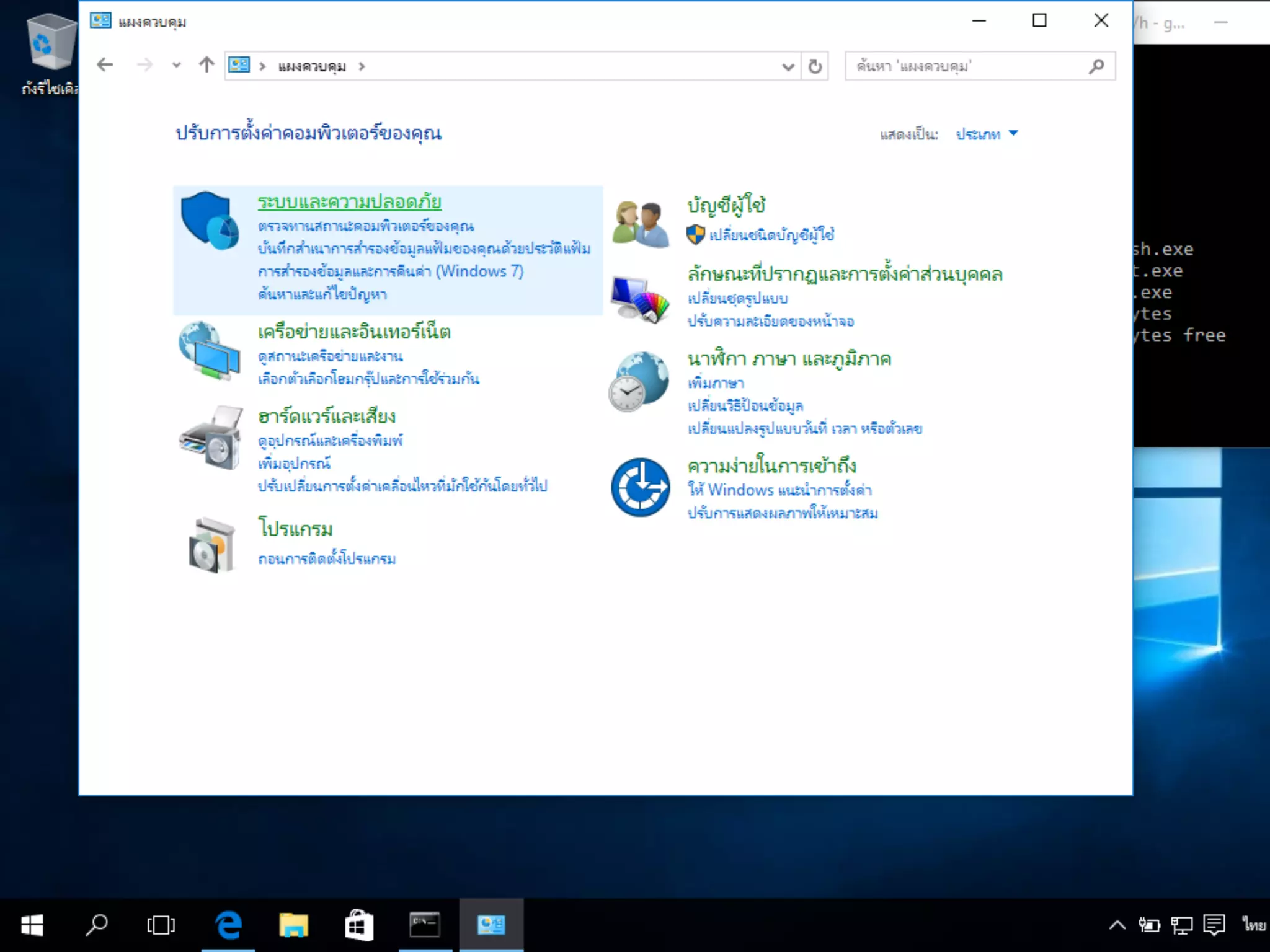Expand the 'View by' ประเภท dropdown
Viewport: 1270px width, 952px height.
pyautogui.click(x=986, y=134)
